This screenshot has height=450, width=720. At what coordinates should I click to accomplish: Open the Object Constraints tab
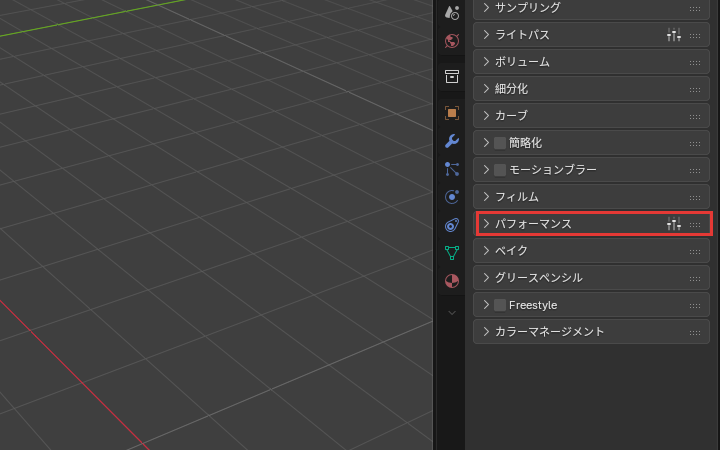[x=452, y=225]
